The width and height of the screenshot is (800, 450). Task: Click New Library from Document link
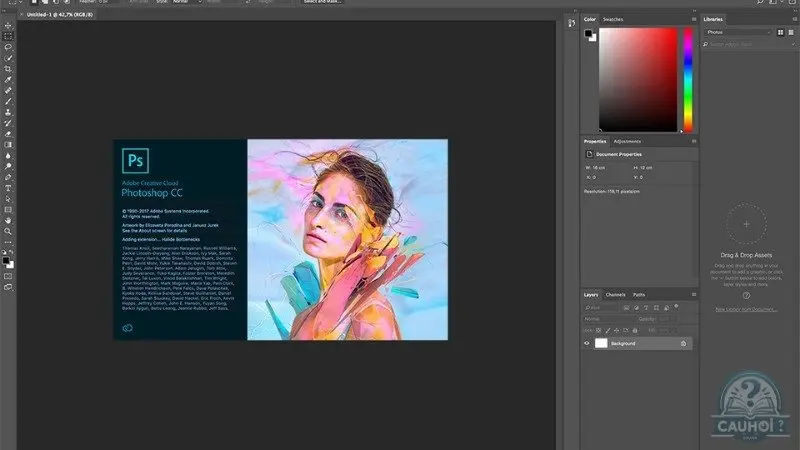[746, 309]
